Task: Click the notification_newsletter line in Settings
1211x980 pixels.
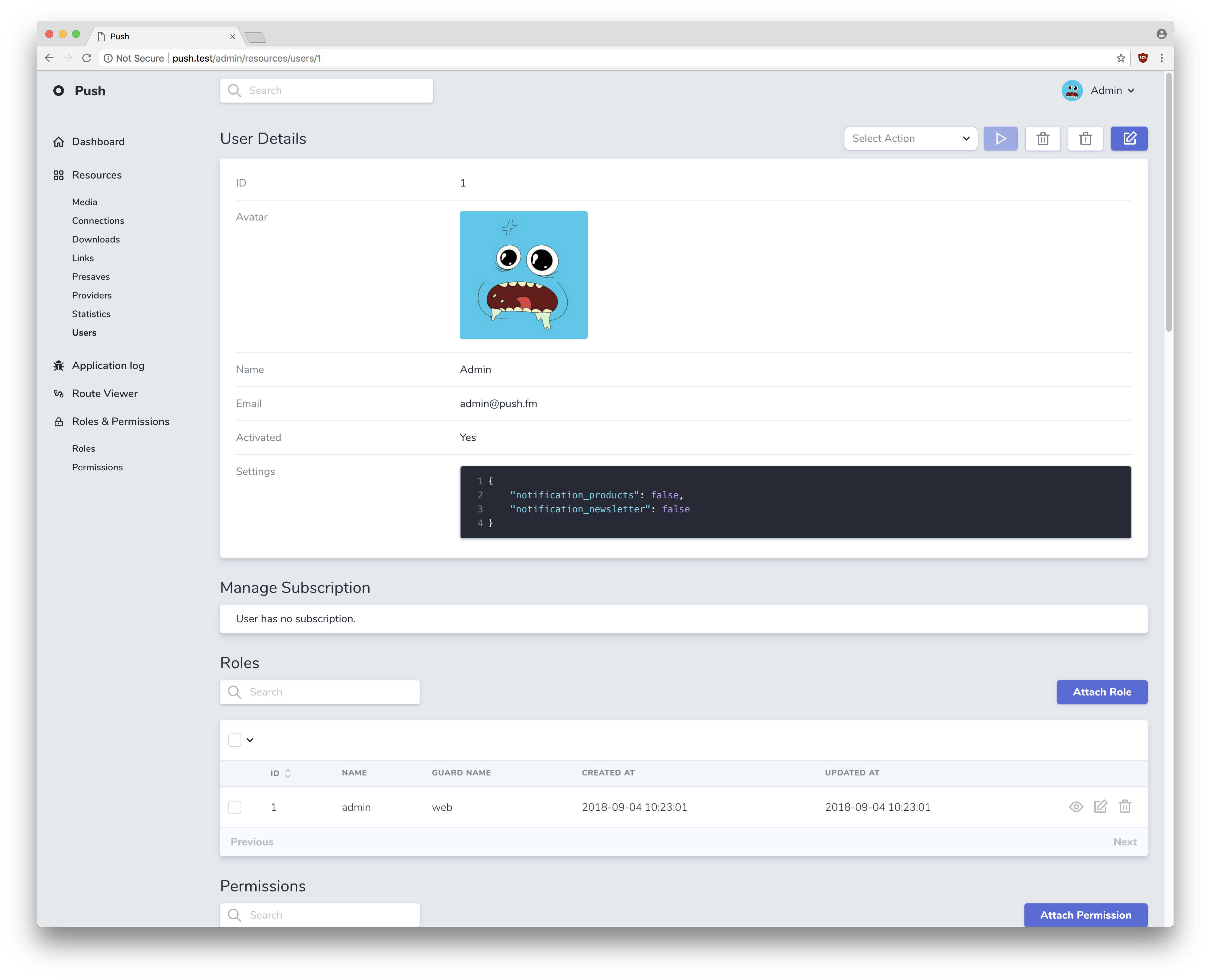Action: (x=599, y=509)
